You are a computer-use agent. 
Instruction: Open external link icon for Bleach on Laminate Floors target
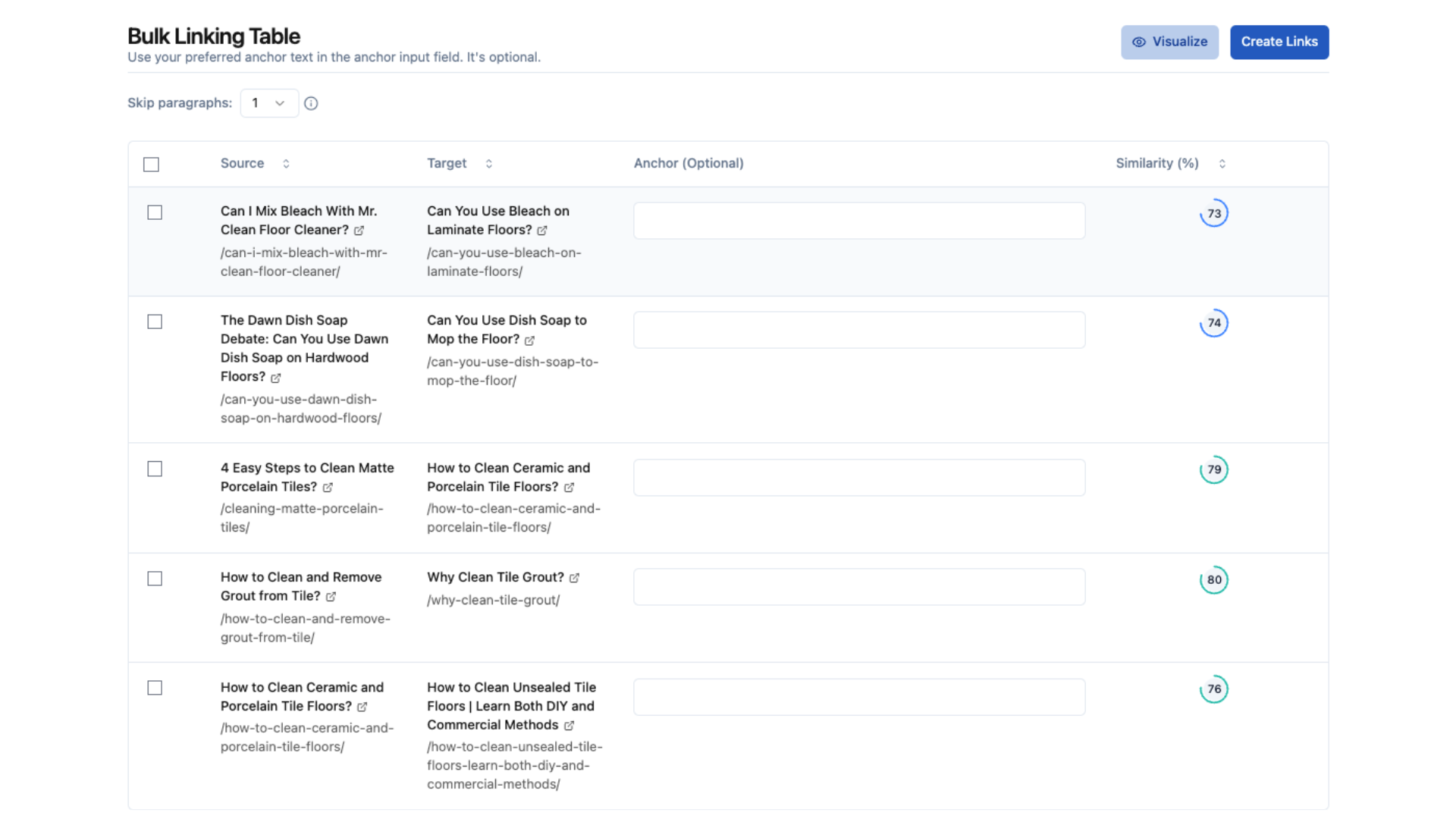point(542,231)
